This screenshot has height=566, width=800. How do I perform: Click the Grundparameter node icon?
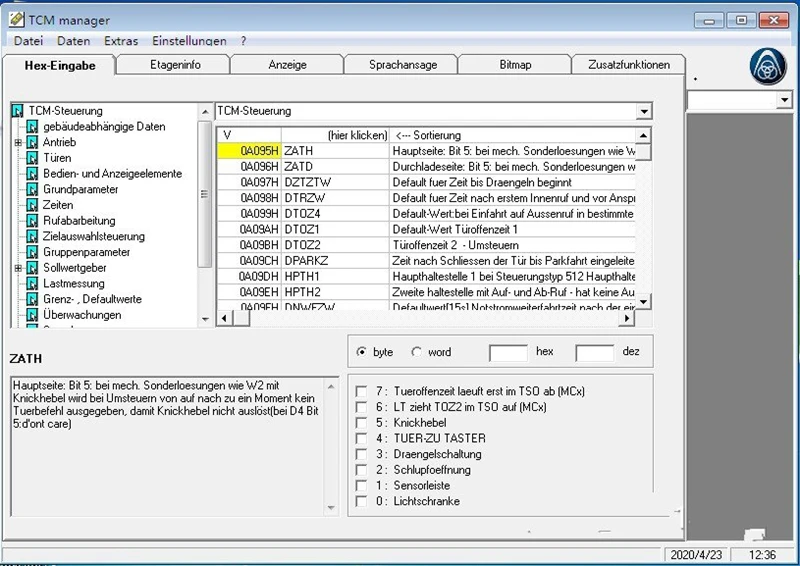point(32,189)
